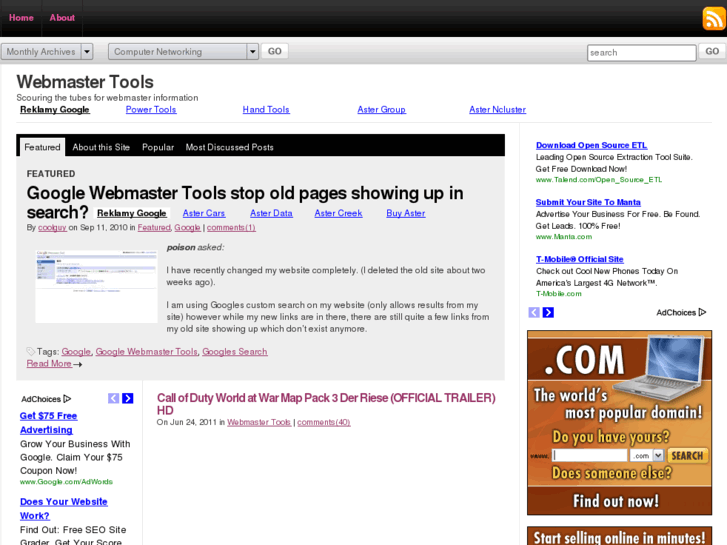This screenshot has width=727, height=545.
Task: Open the comments(1) link
Action: (x=231, y=227)
